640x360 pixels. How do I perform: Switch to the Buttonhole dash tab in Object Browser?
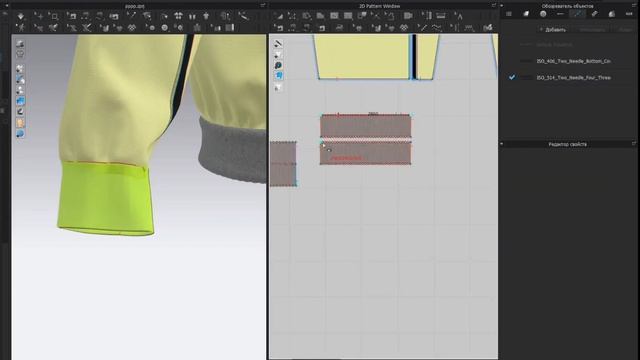point(560,14)
